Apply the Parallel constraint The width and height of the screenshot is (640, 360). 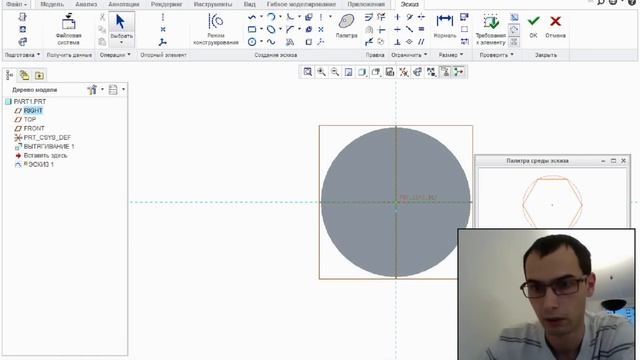click(421, 42)
